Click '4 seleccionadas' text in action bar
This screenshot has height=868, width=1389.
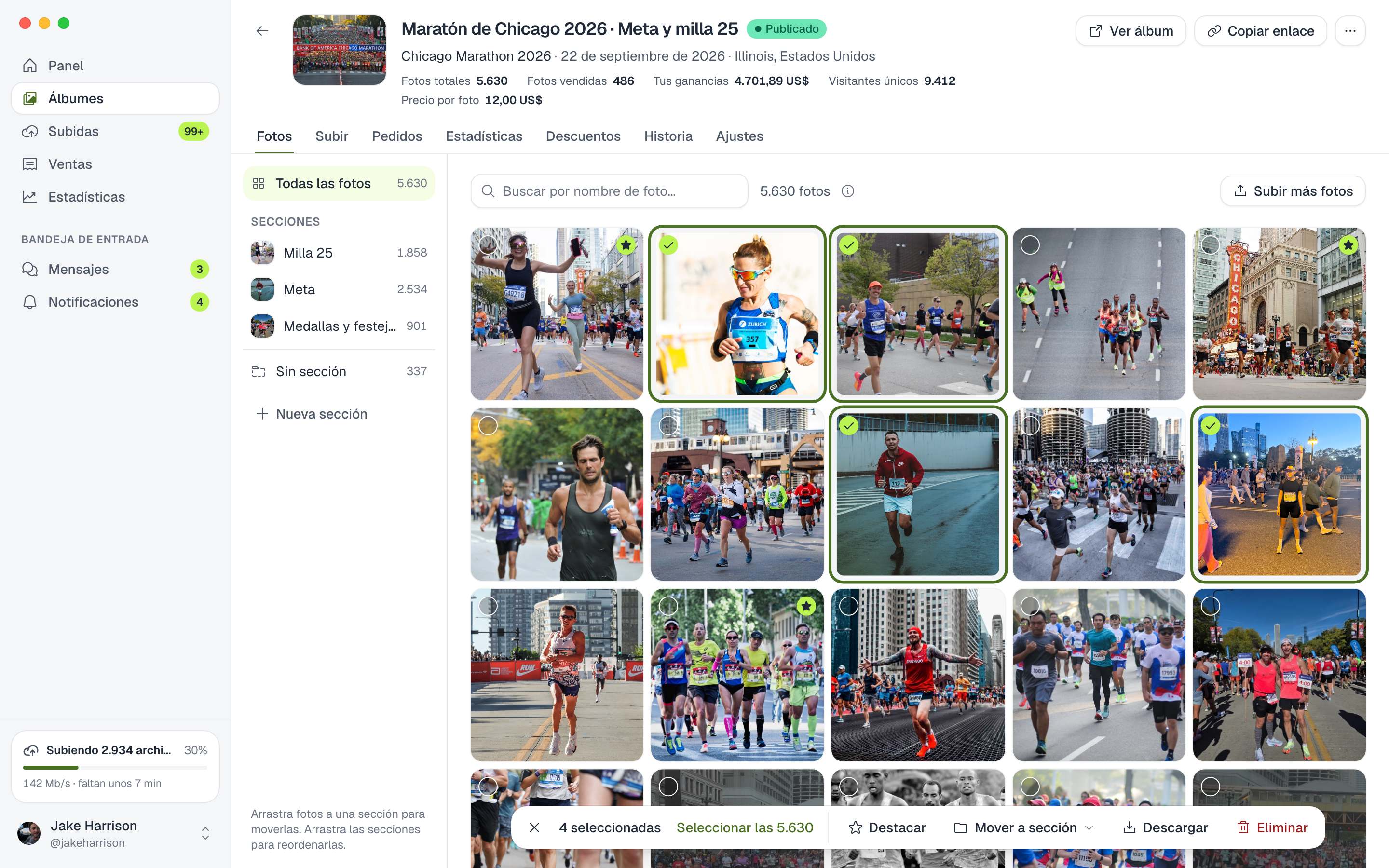610,827
